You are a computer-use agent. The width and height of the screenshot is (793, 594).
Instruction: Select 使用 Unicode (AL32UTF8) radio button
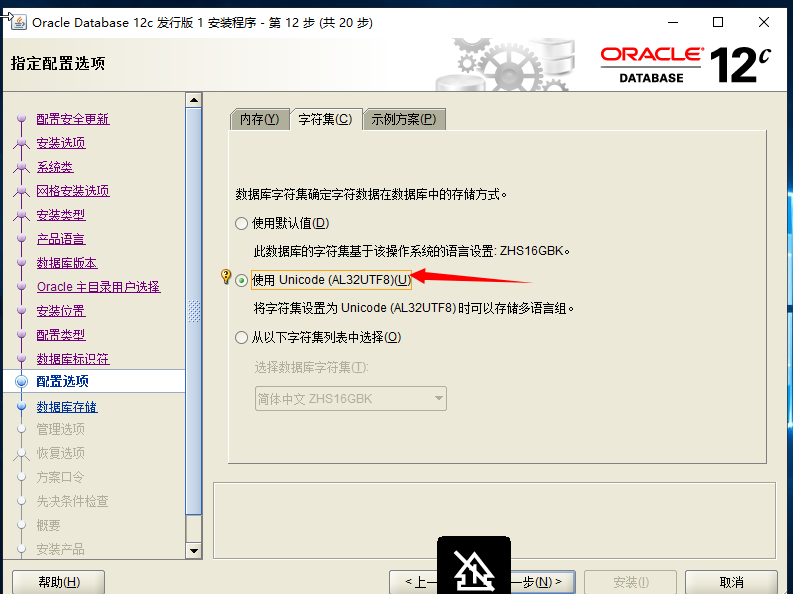(x=241, y=280)
